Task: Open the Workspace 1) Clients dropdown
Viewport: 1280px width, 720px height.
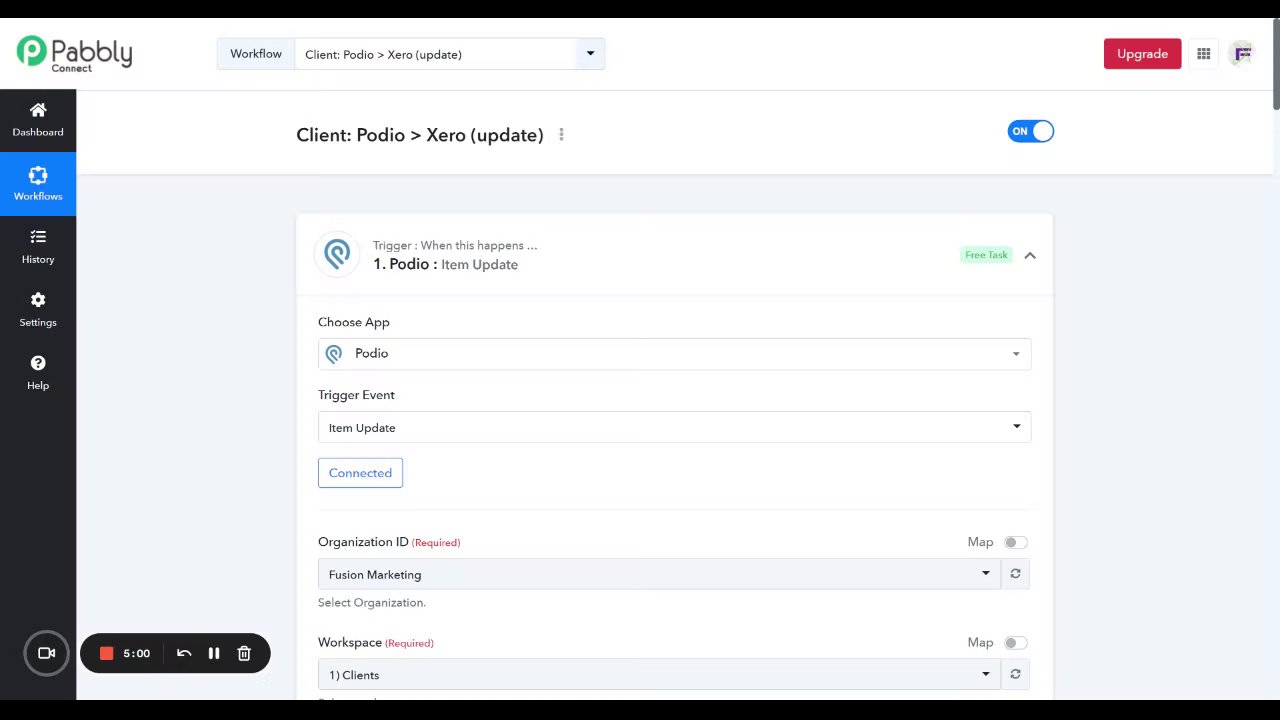Action: click(659, 674)
